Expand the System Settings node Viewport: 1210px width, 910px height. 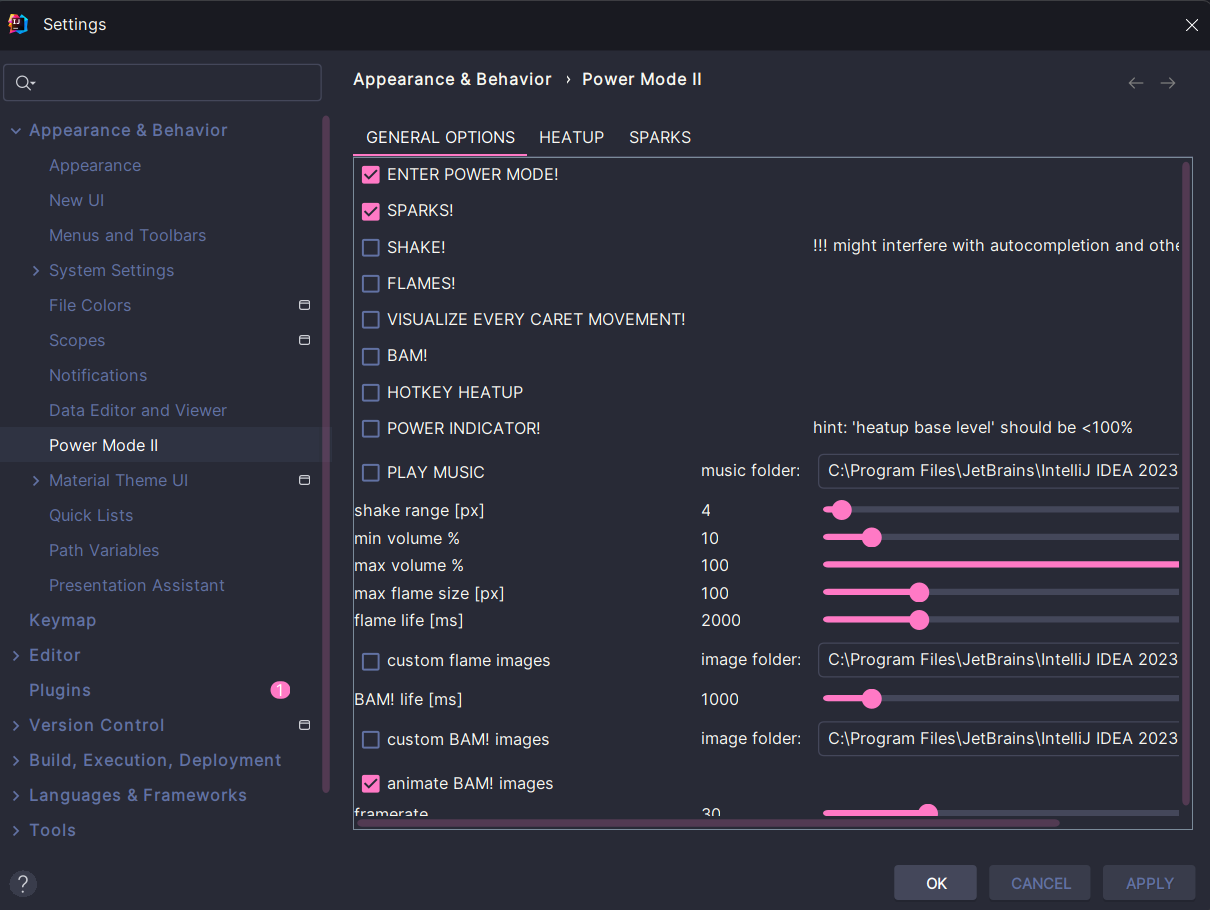[x=36, y=271]
